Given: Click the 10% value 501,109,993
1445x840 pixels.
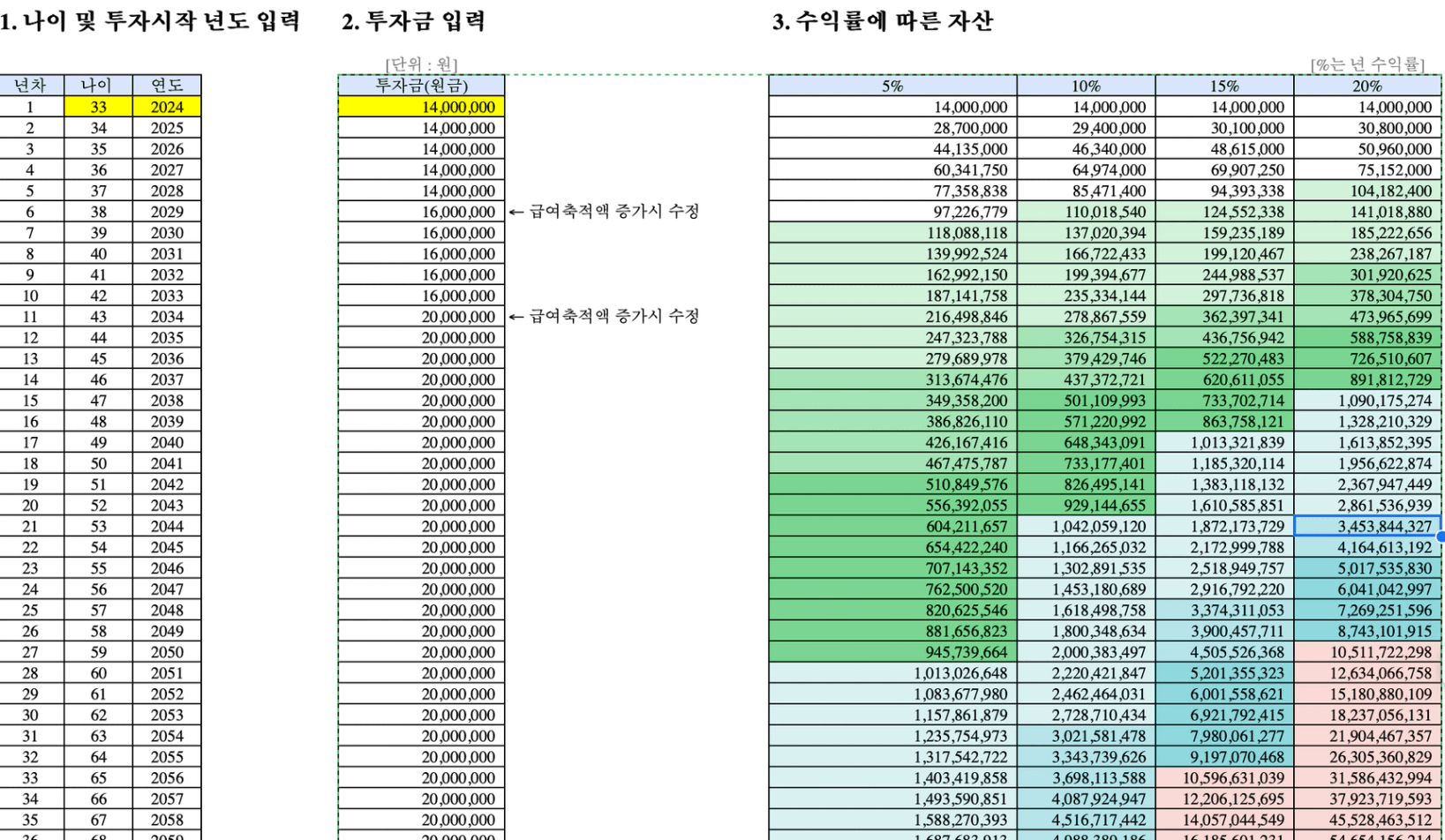Looking at the screenshot, I should pos(1086,401).
